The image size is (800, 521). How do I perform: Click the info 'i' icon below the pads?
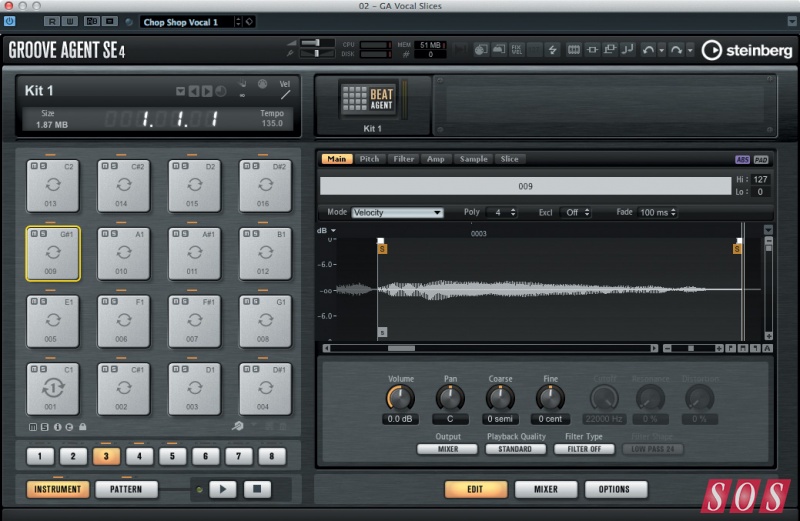coord(57,427)
